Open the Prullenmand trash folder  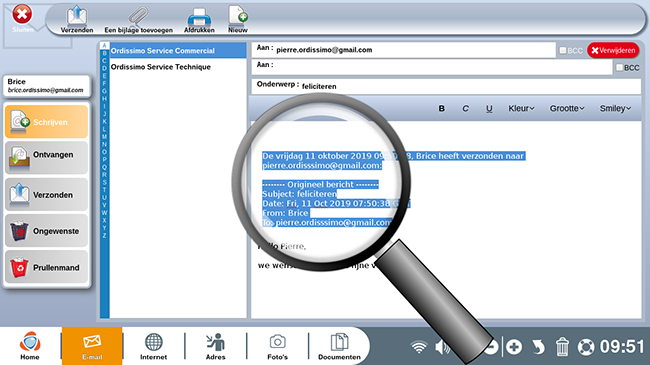46,267
